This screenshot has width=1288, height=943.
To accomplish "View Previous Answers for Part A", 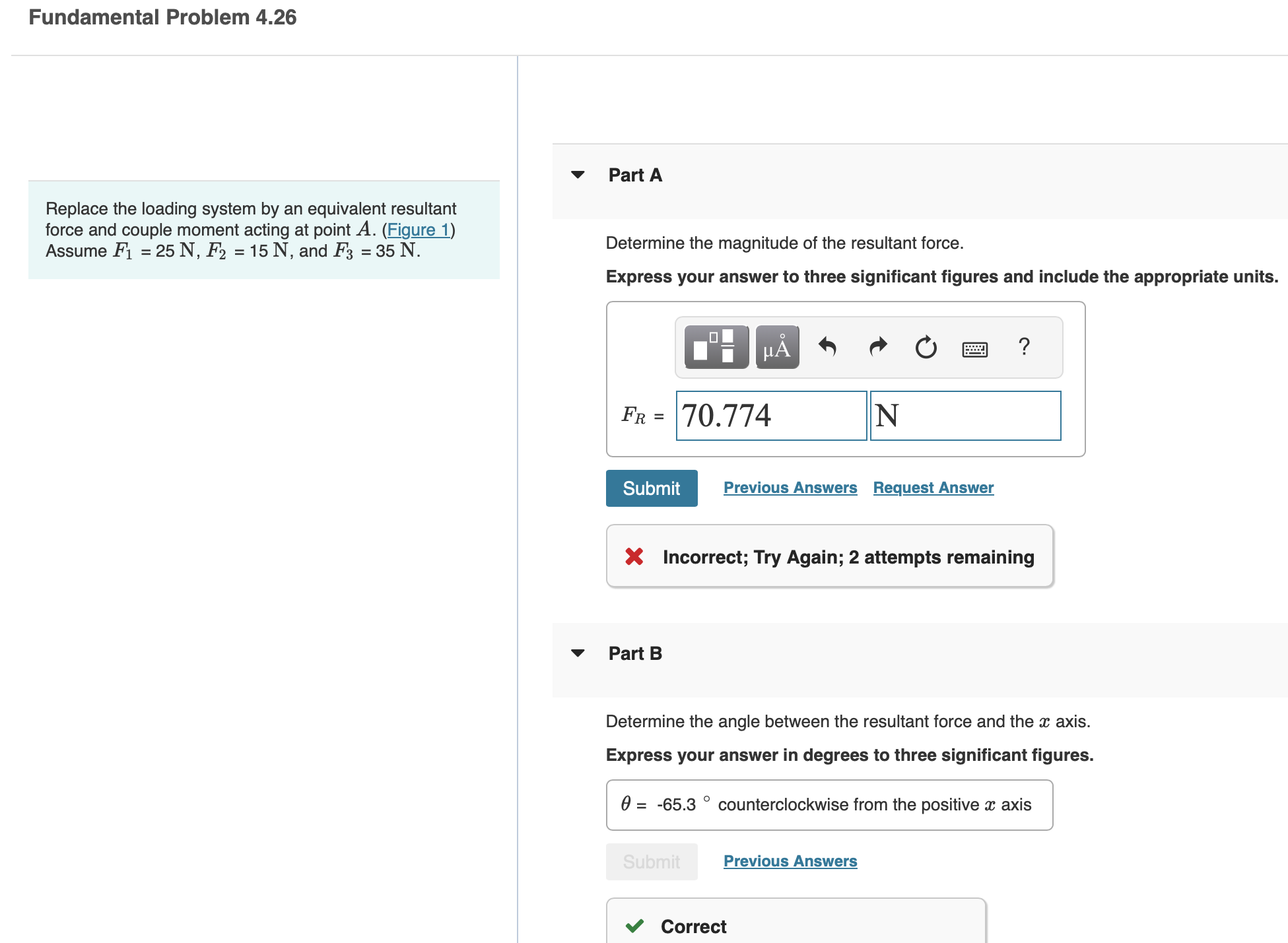I will click(790, 487).
